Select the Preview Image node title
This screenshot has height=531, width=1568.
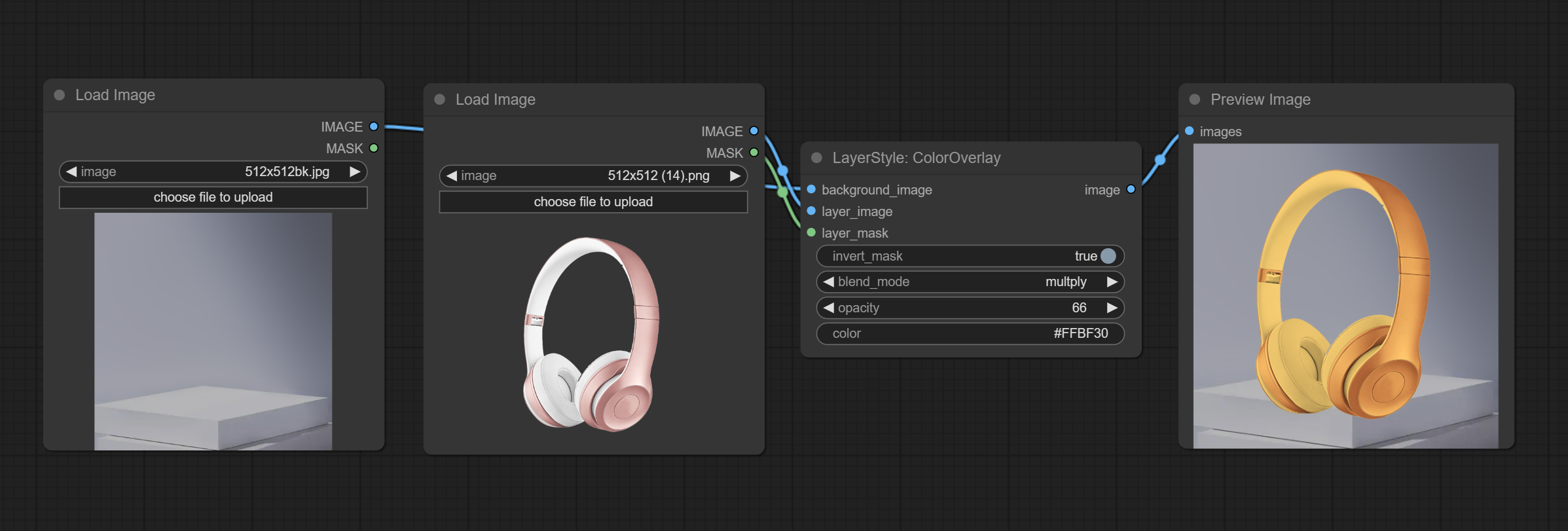(x=1260, y=100)
